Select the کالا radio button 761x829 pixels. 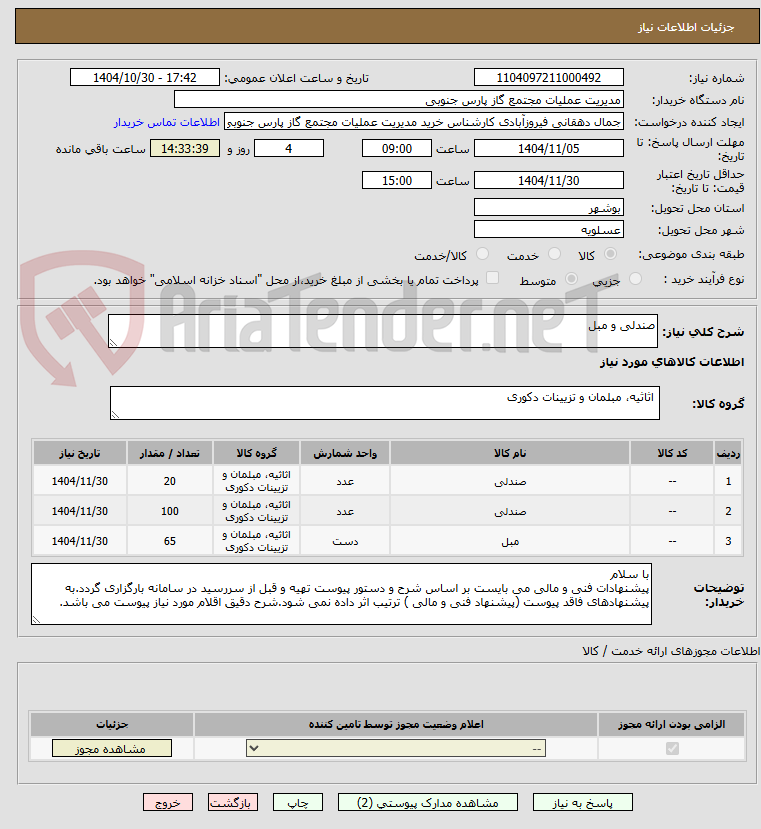coord(610,254)
